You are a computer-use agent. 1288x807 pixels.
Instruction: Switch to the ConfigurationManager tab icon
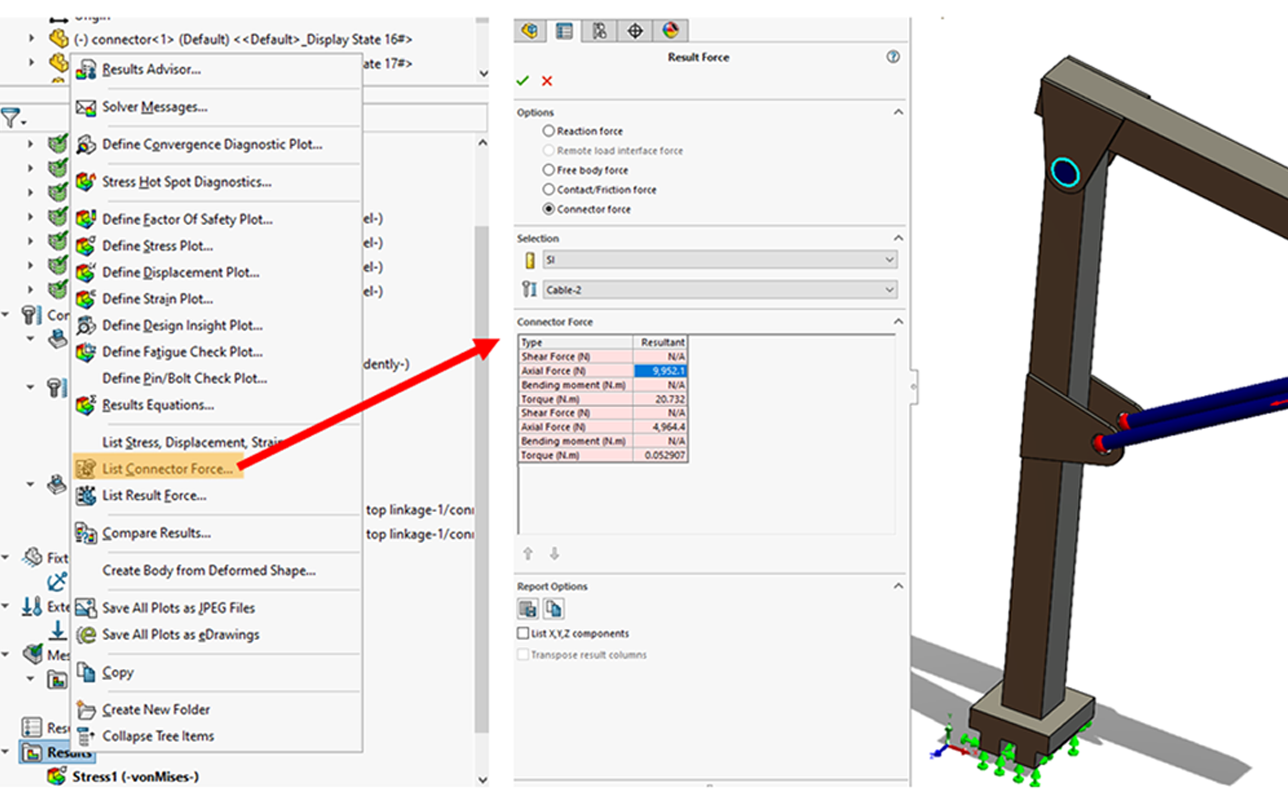click(x=599, y=30)
